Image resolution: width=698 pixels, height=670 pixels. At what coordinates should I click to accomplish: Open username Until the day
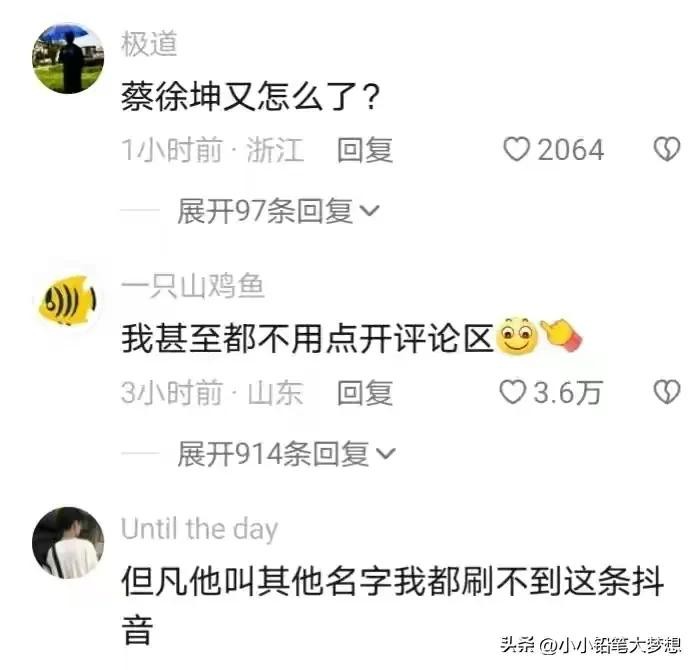(x=199, y=529)
